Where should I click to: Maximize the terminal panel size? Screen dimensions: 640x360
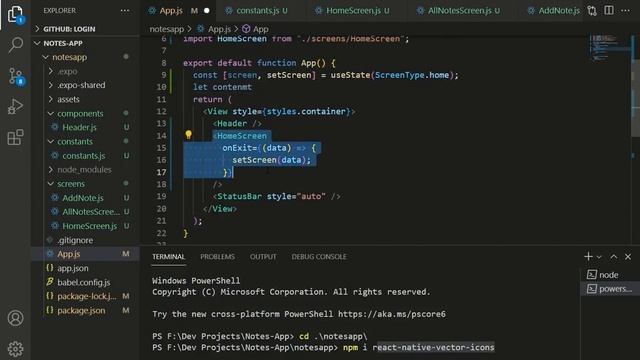point(613,256)
